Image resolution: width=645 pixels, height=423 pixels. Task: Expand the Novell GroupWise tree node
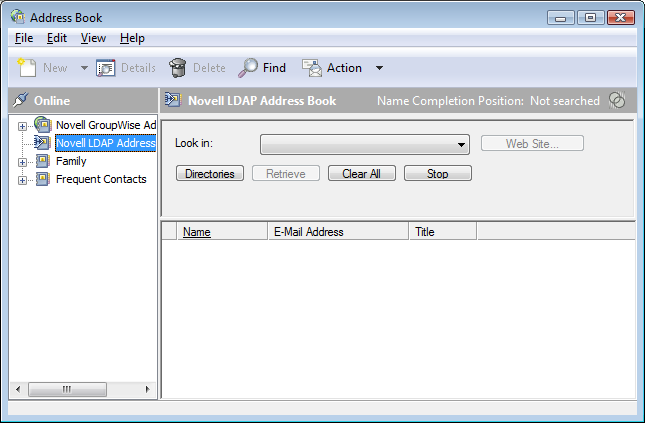(22, 126)
